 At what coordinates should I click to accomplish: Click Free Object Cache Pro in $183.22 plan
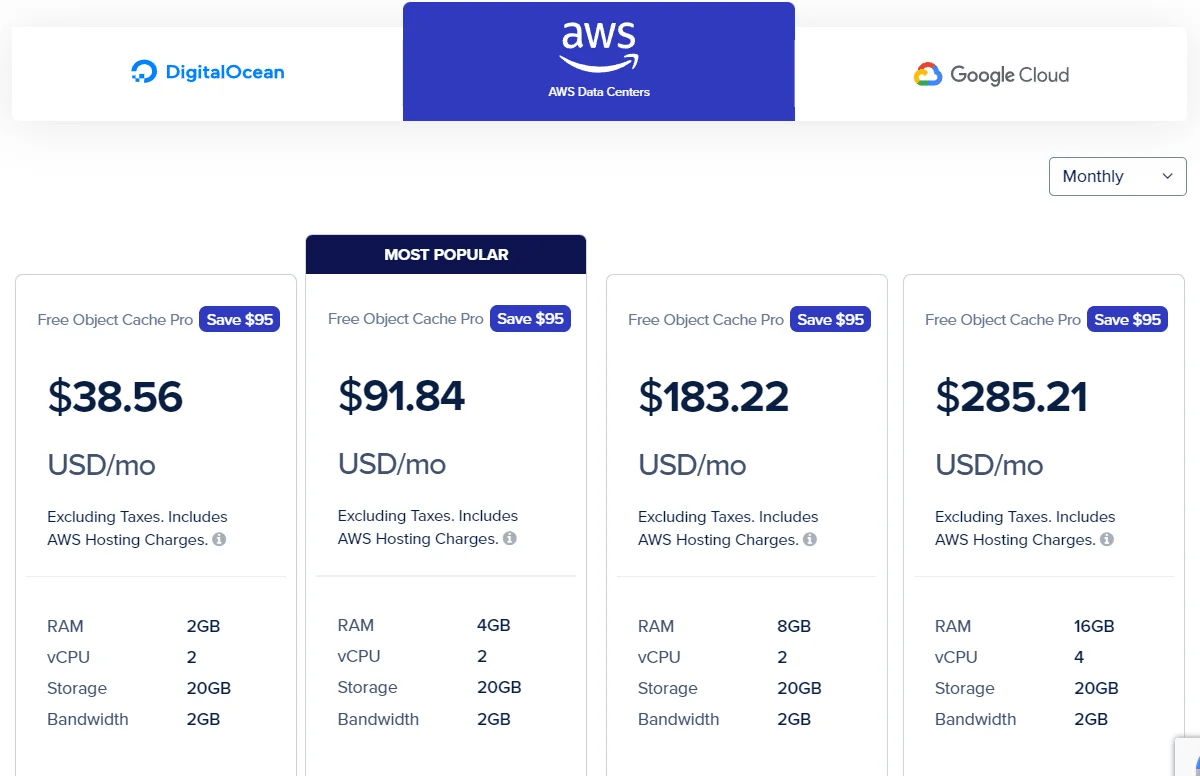(706, 320)
